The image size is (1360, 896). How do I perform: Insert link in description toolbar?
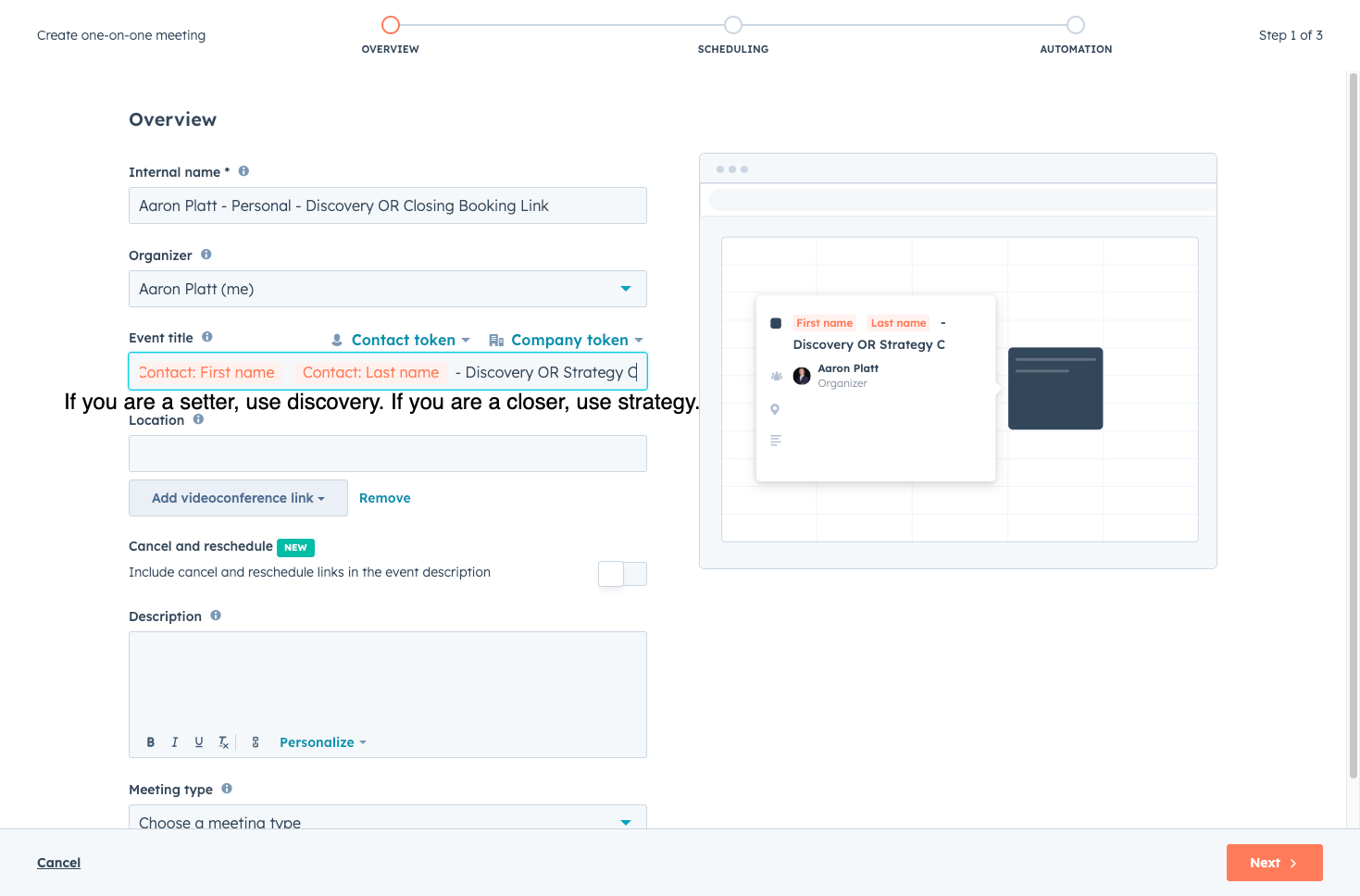click(256, 742)
